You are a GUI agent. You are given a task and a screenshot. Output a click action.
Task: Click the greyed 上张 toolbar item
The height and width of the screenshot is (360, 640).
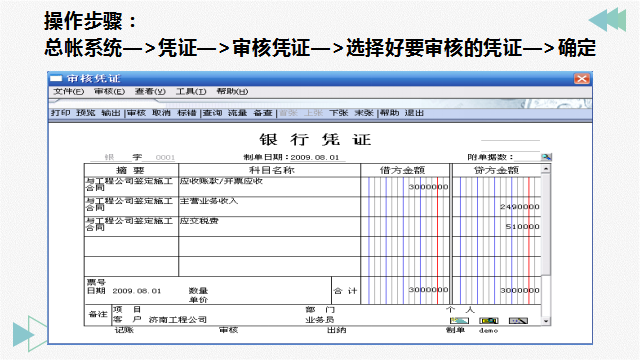pyautogui.click(x=313, y=113)
